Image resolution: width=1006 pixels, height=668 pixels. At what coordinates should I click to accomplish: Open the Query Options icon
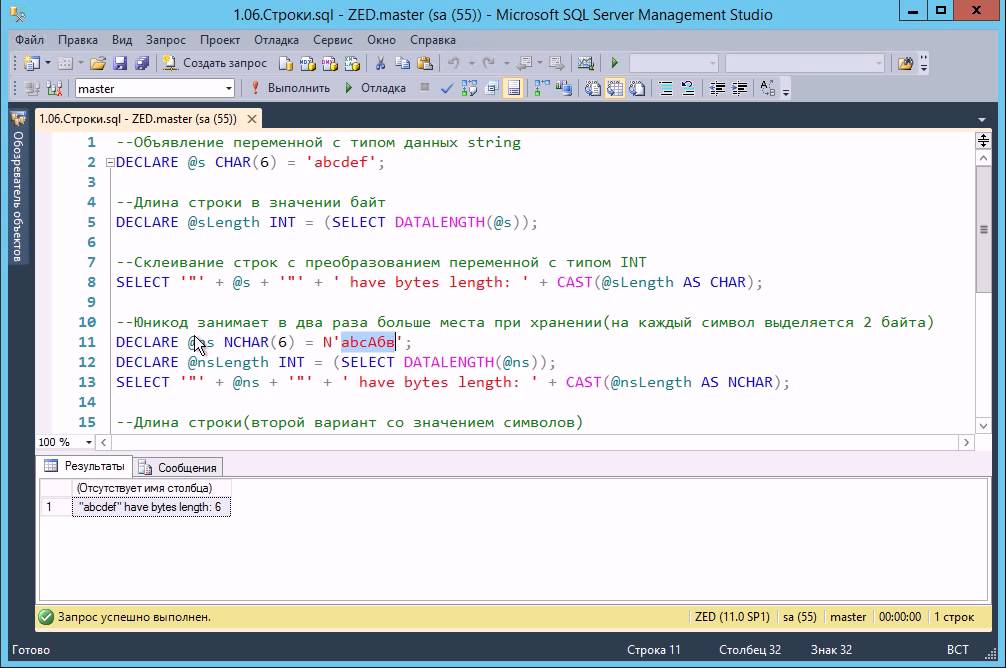[491, 89]
